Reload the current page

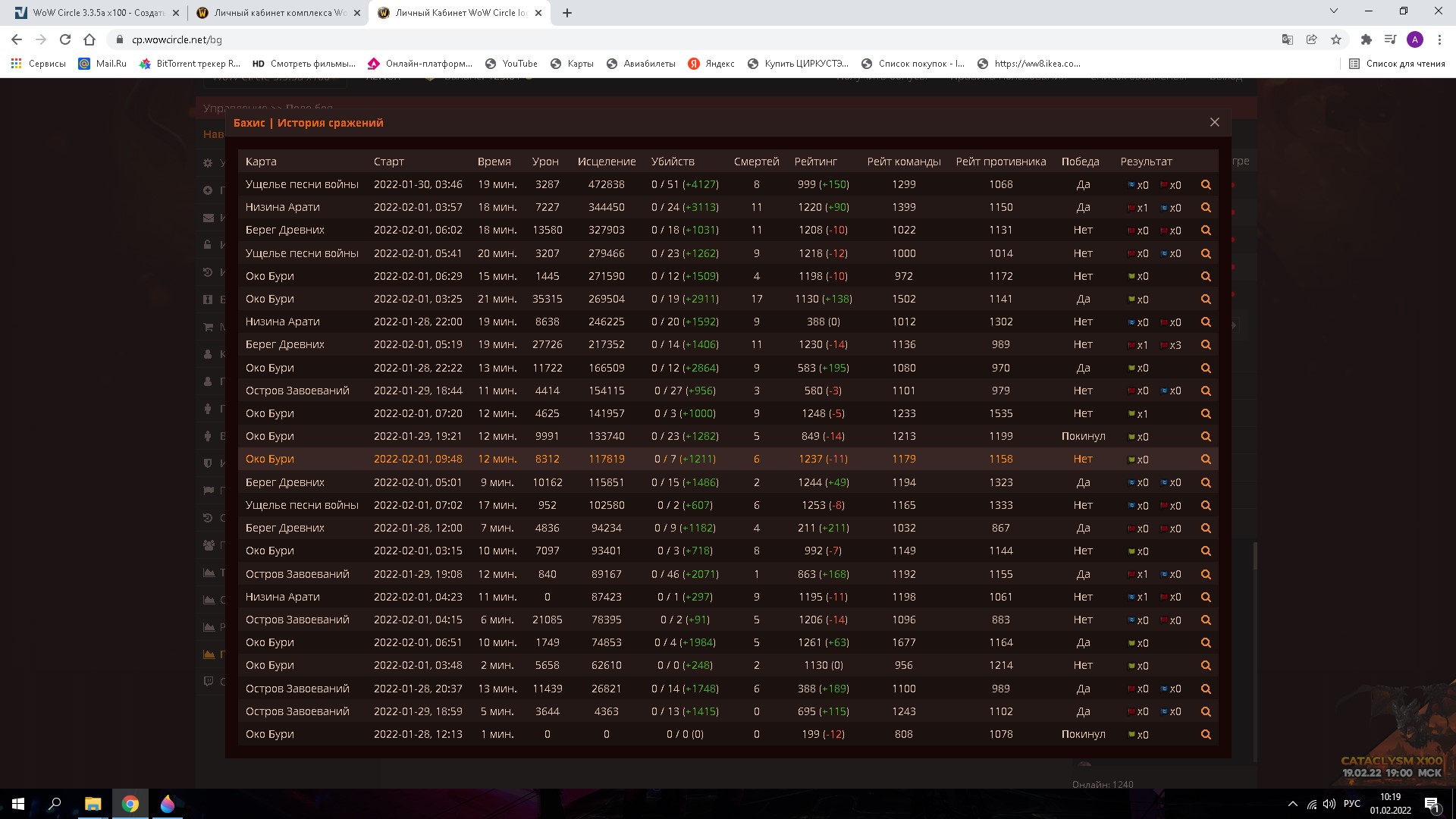click(65, 39)
